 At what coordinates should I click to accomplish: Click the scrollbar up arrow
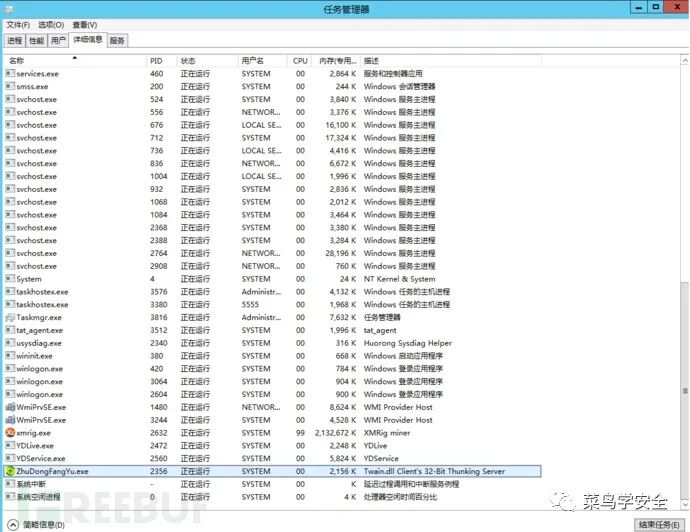(685, 60)
